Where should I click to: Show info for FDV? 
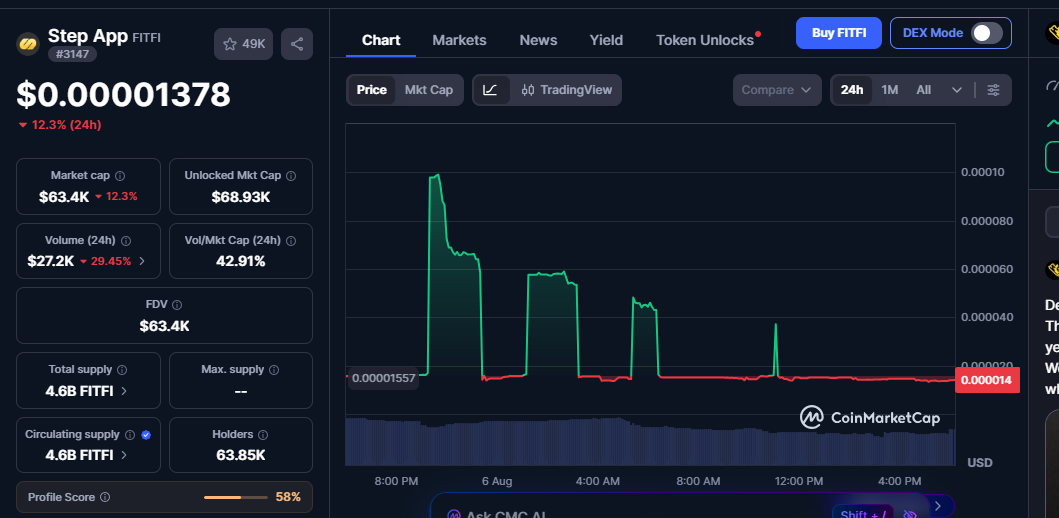tap(177, 305)
